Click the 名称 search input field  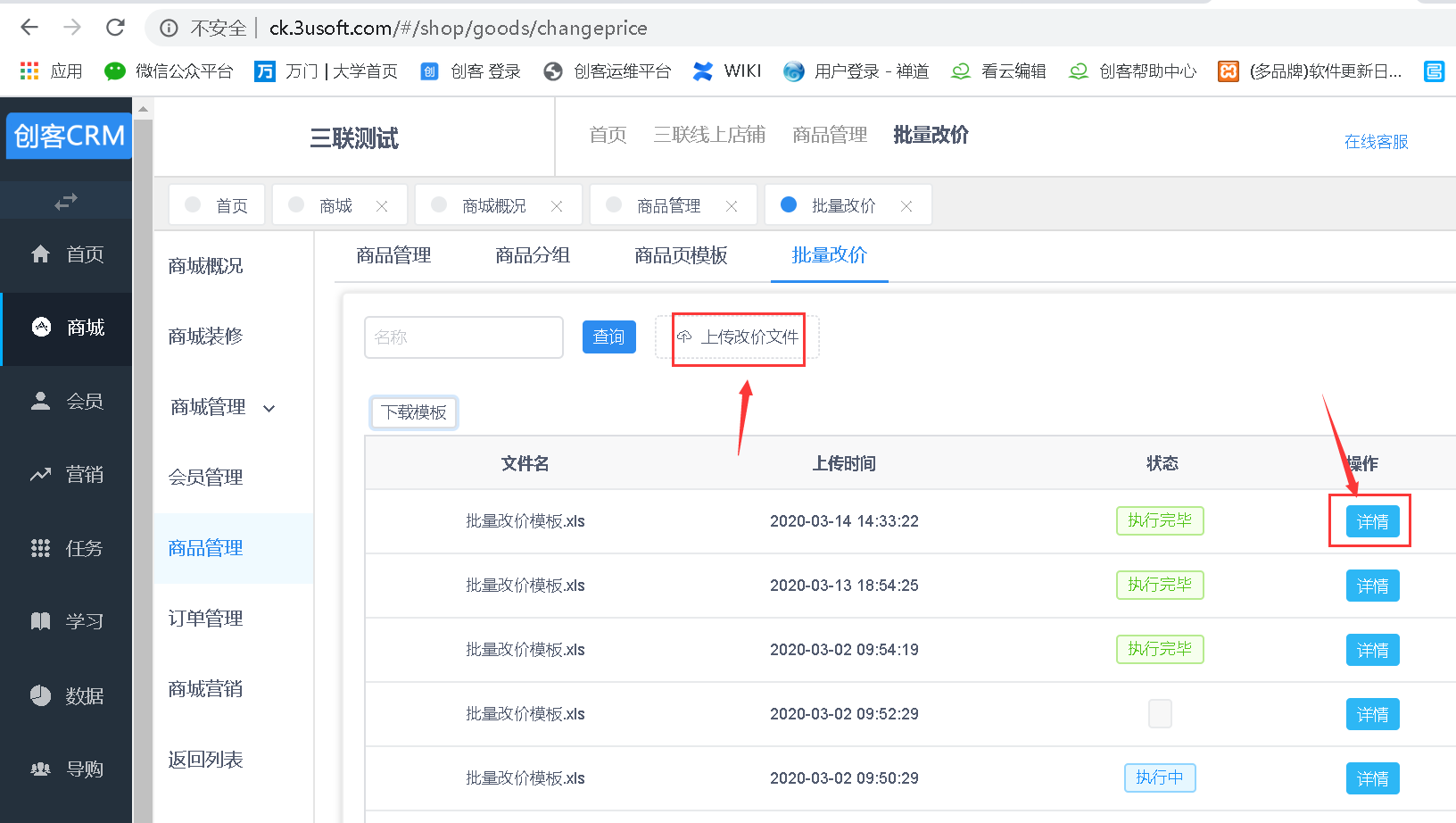click(x=464, y=337)
